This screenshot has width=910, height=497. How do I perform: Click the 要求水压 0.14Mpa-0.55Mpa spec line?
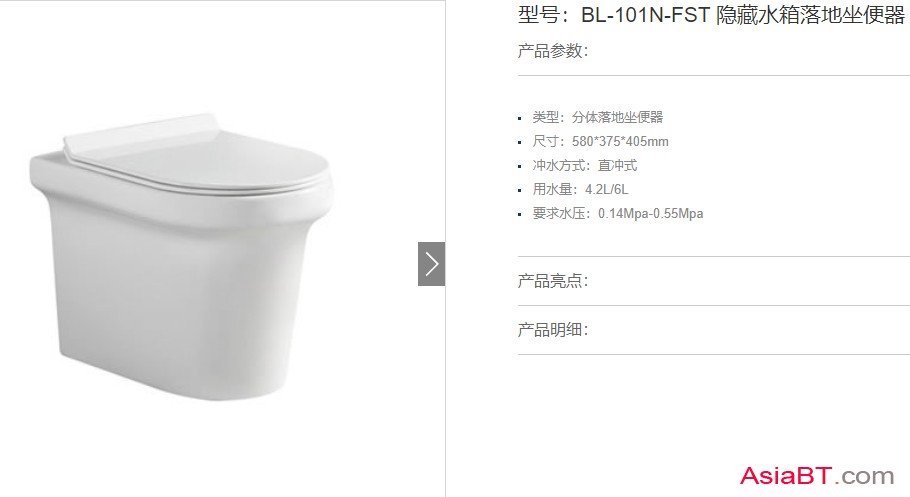pyautogui.click(x=618, y=214)
